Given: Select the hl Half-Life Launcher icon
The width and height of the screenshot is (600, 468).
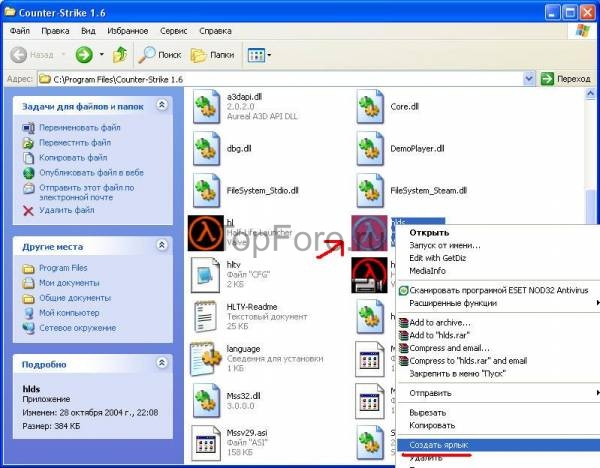Looking at the screenshot, I should [206, 233].
